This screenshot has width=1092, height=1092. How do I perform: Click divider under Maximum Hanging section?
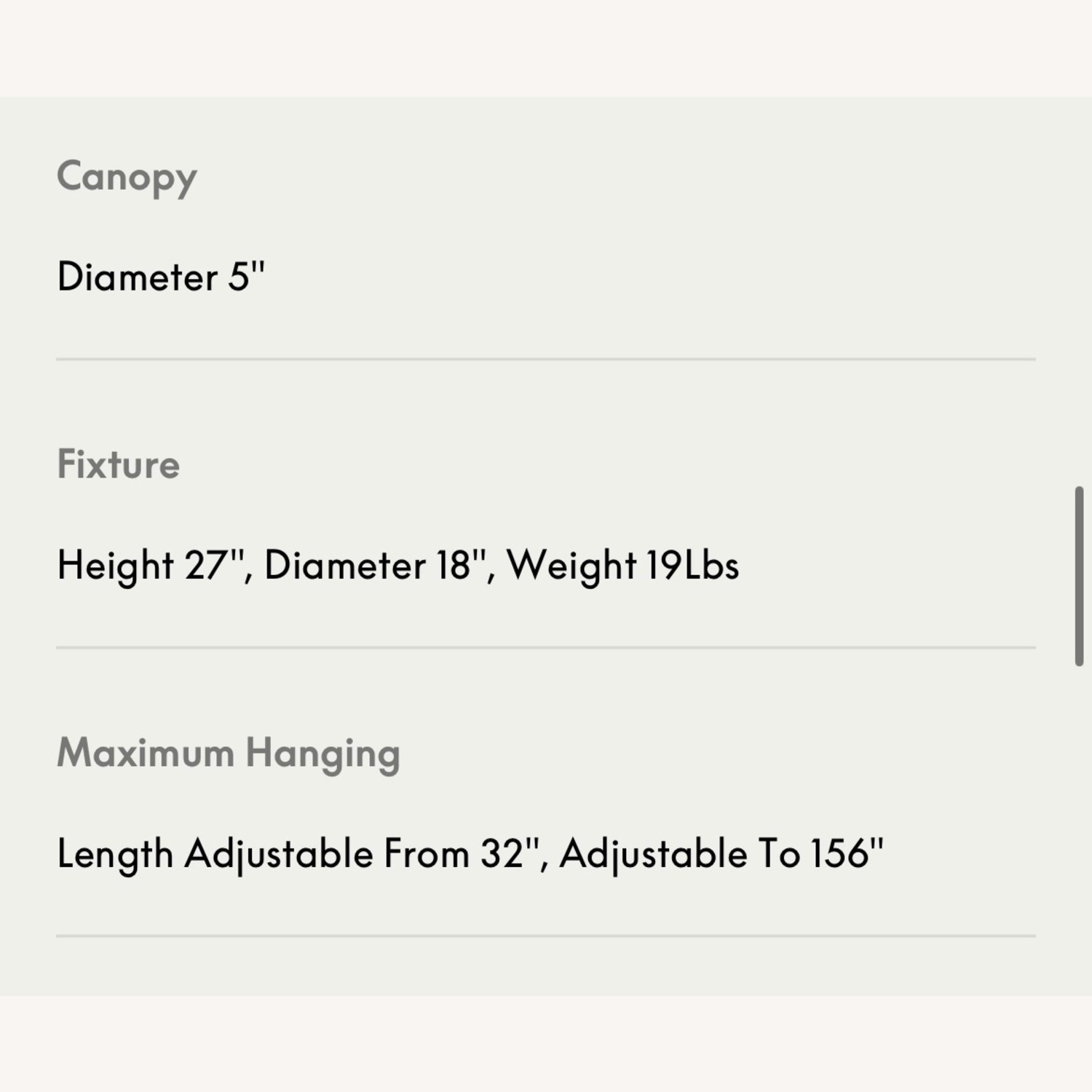tap(546, 935)
